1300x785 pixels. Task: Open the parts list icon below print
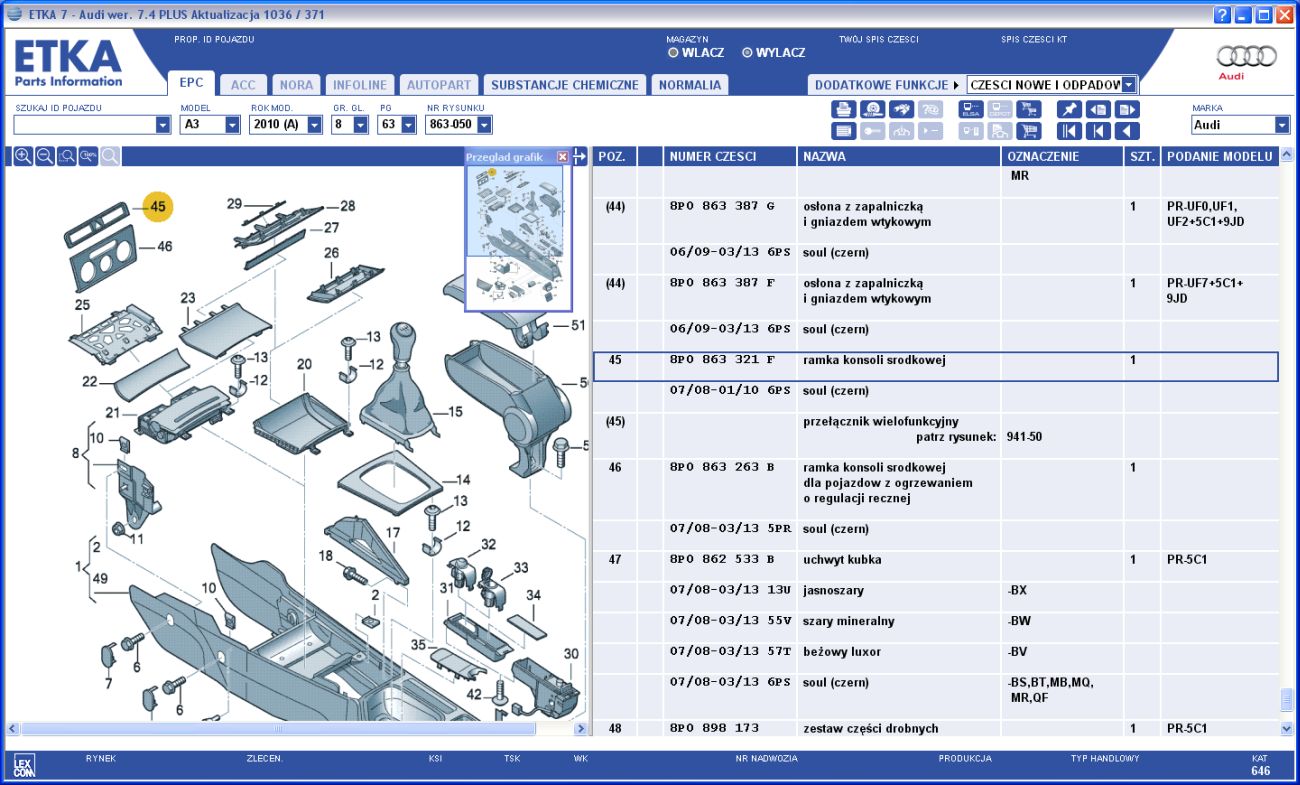pyautogui.click(x=844, y=131)
